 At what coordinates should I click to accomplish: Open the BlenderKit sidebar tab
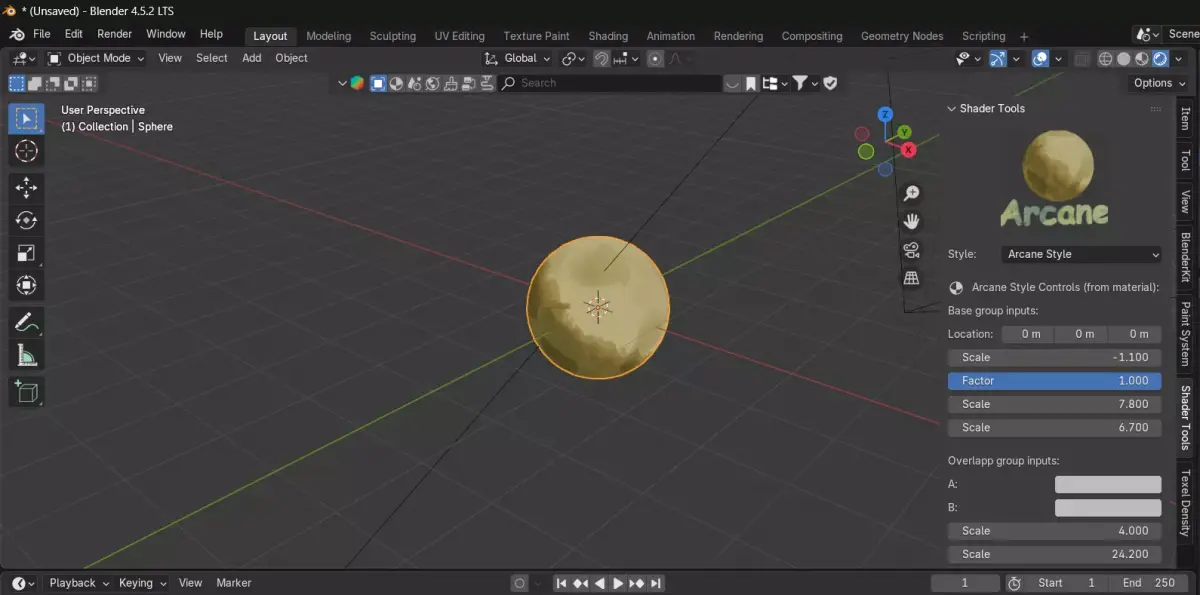1186,257
